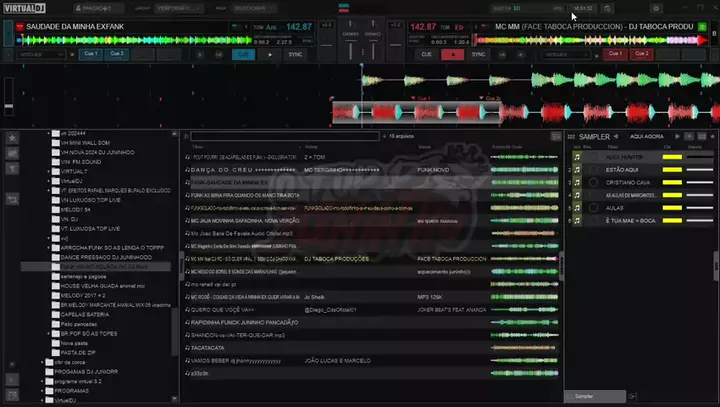Expand the ARROCHA FUNK SO AS LENDA folder
720x407 pixels.
point(48,248)
